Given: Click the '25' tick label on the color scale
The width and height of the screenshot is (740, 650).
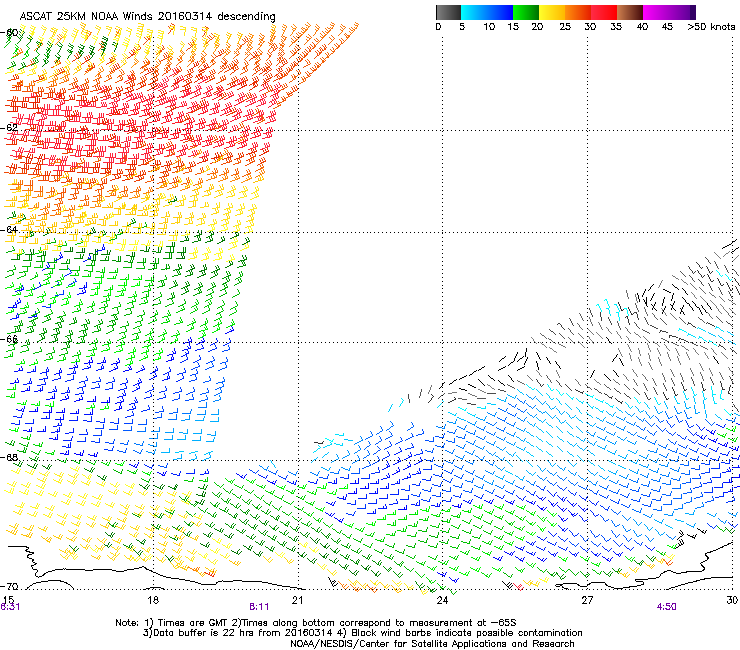Looking at the screenshot, I should click(x=565, y=26).
